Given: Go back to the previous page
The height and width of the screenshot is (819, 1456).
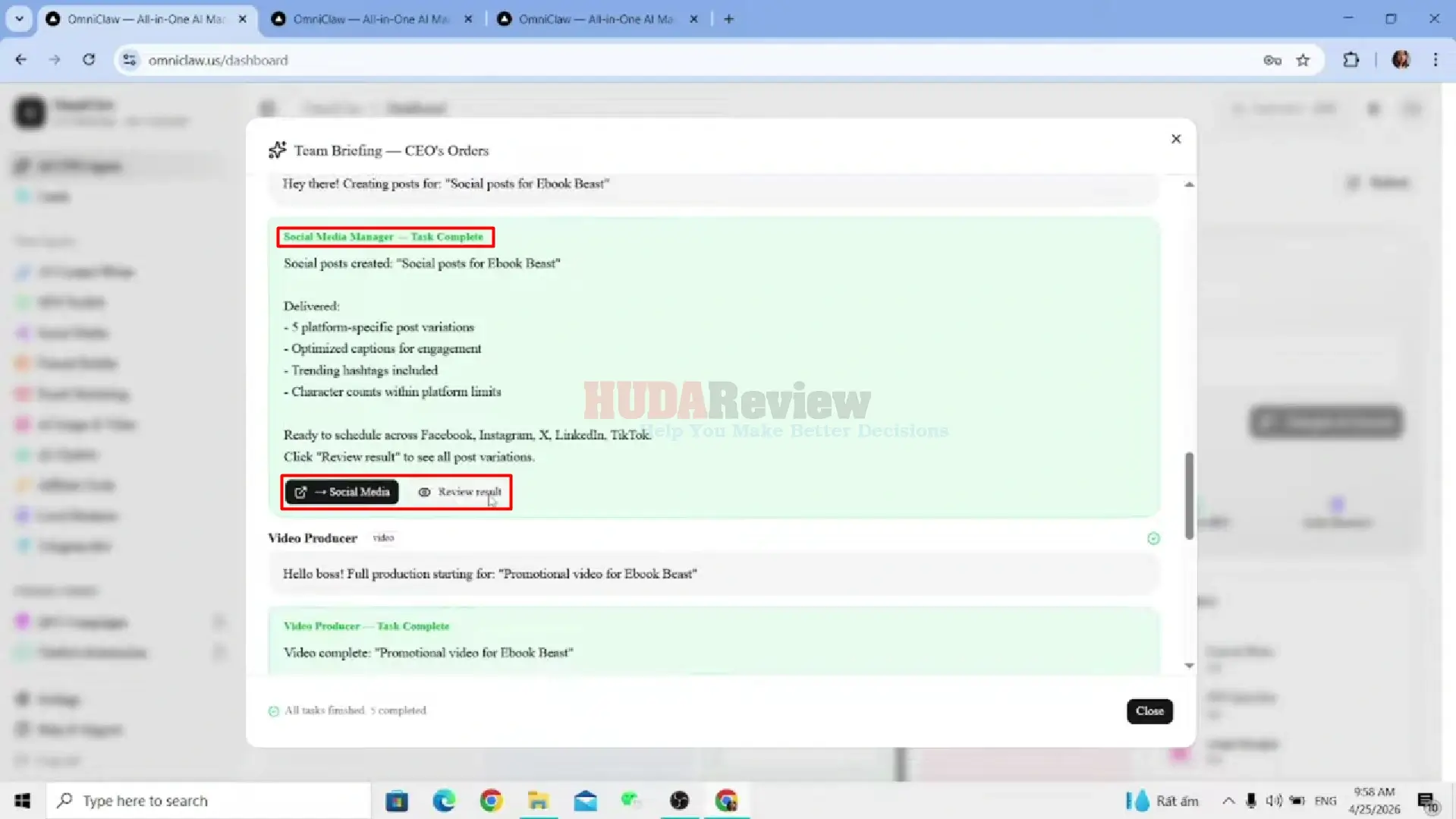Looking at the screenshot, I should click(x=21, y=60).
